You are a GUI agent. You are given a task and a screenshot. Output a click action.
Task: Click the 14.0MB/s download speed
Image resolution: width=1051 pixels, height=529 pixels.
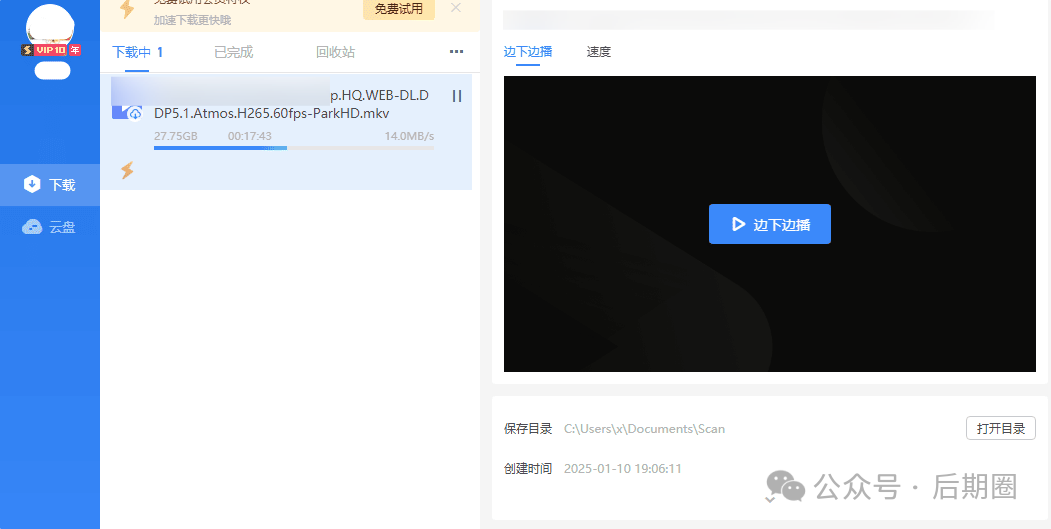[x=409, y=136]
